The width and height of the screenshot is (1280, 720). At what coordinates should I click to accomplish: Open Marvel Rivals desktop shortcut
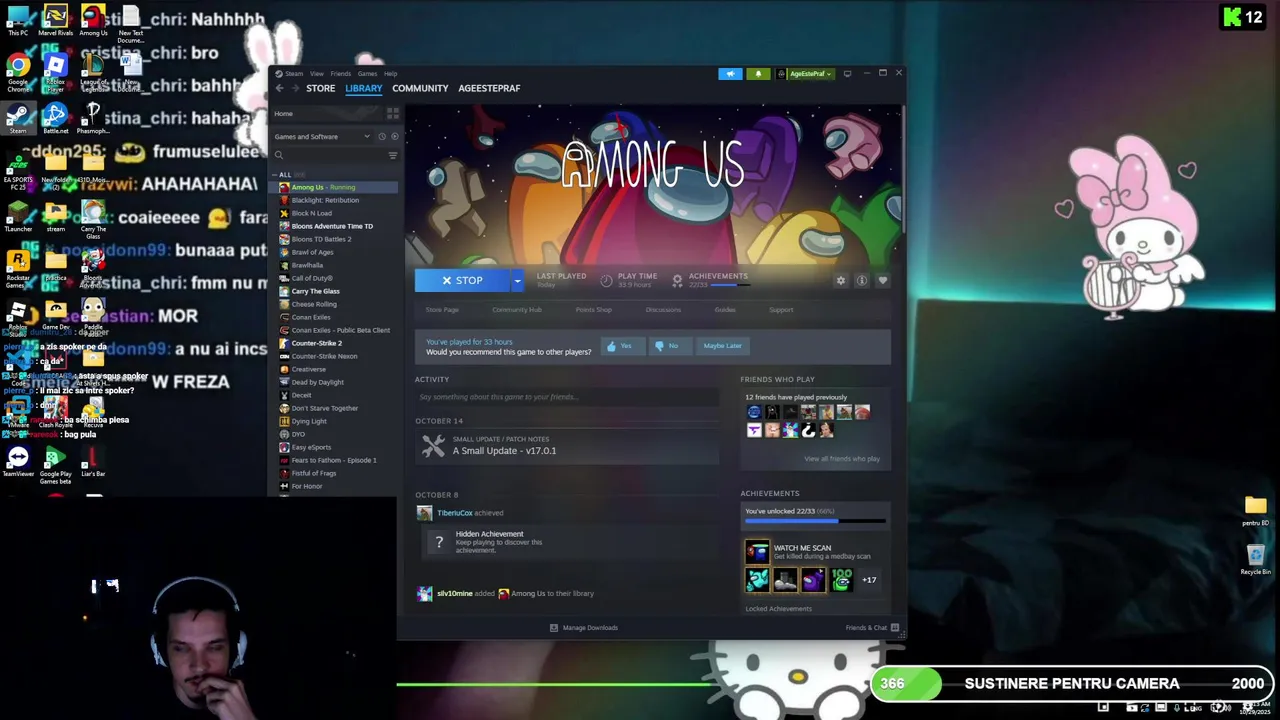tap(55, 20)
